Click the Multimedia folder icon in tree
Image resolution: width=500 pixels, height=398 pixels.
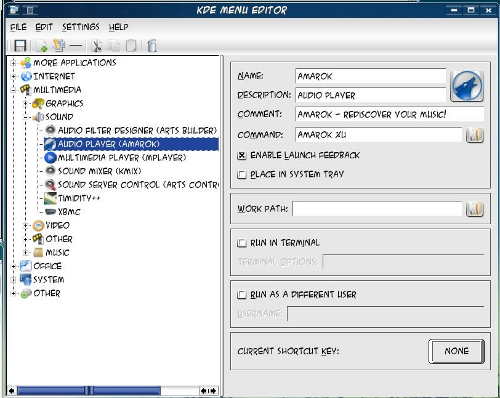click(x=26, y=90)
